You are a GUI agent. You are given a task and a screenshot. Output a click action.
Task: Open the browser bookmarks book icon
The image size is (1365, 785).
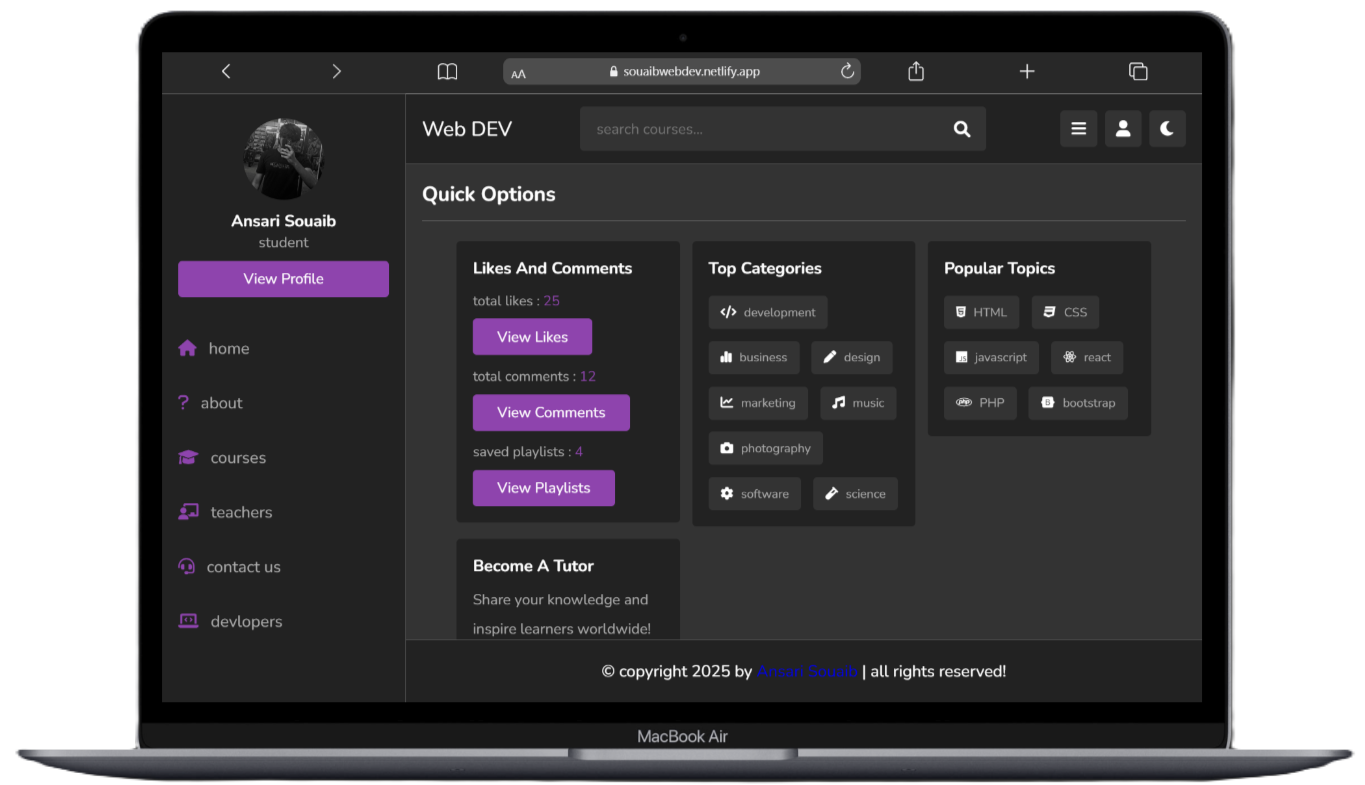click(x=447, y=71)
